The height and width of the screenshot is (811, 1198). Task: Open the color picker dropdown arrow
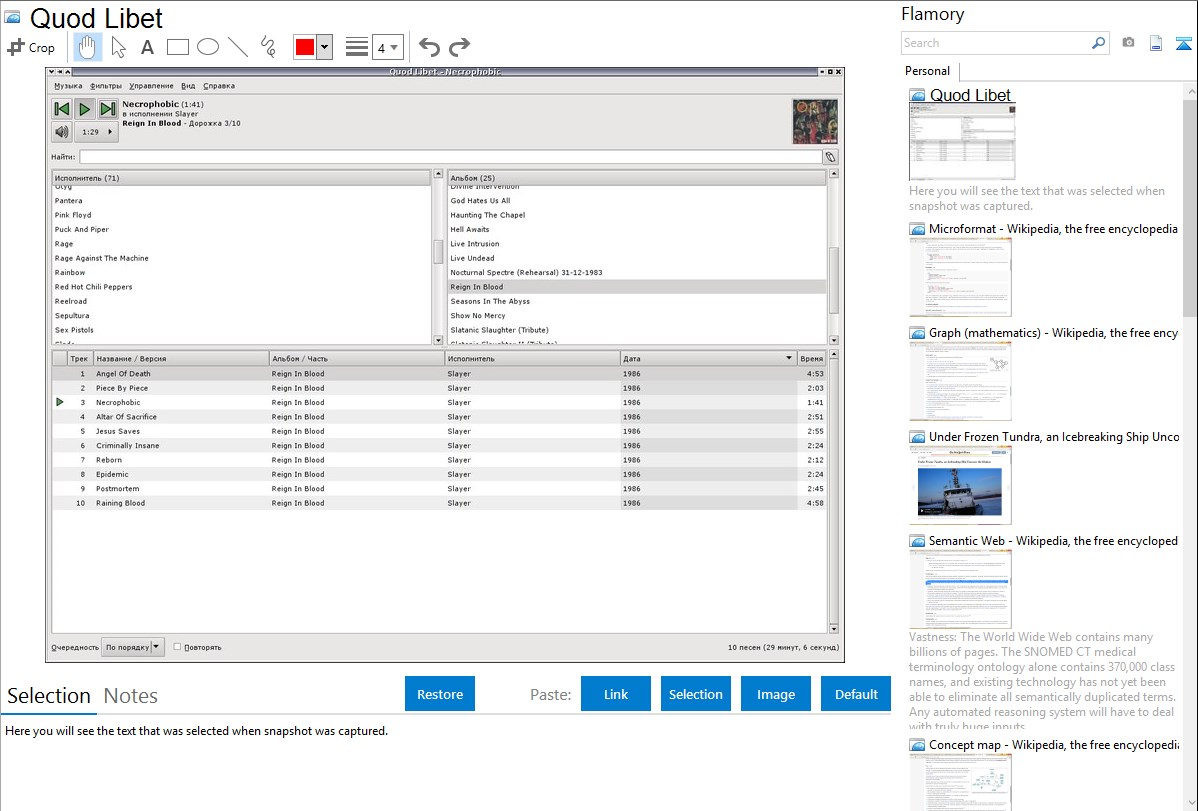324,47
